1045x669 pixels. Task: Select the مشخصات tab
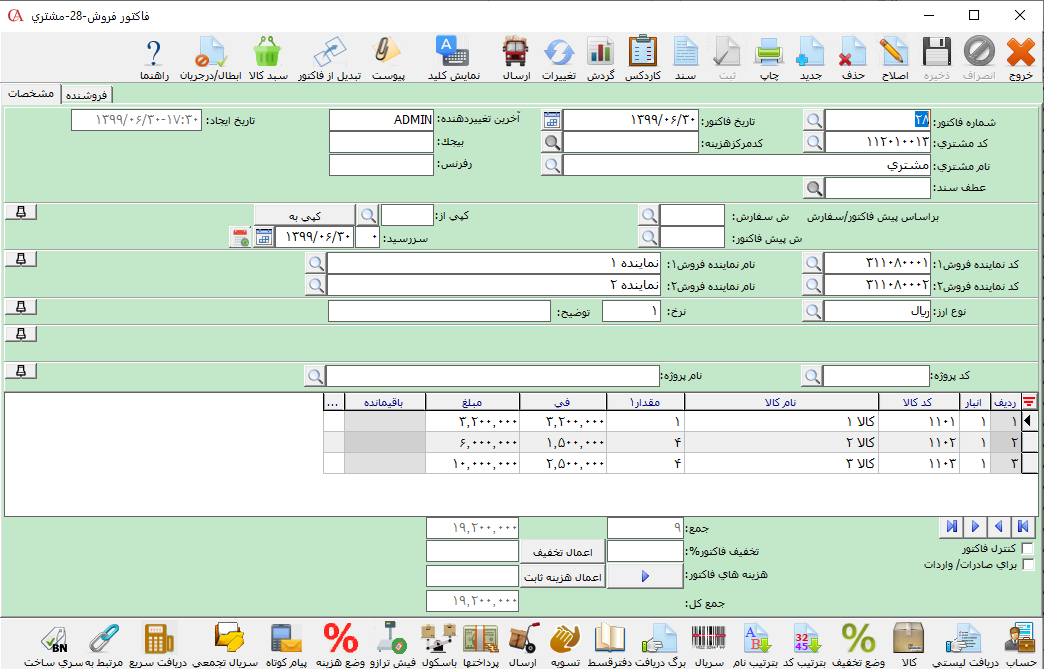click(x=31, y=93)
